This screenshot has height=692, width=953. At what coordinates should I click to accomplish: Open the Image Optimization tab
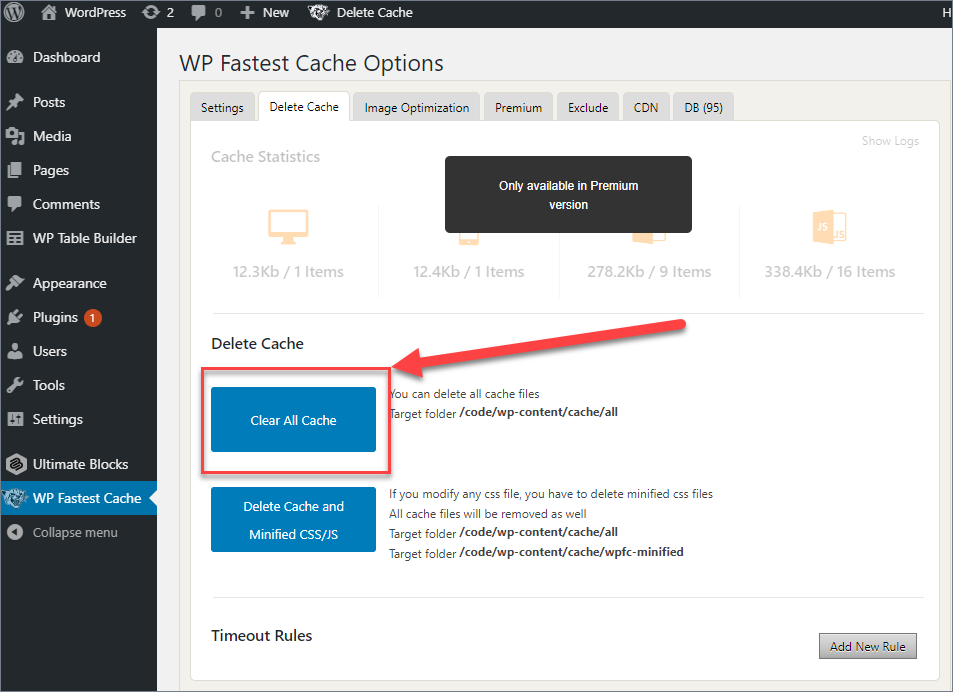[x=416, y=108]
